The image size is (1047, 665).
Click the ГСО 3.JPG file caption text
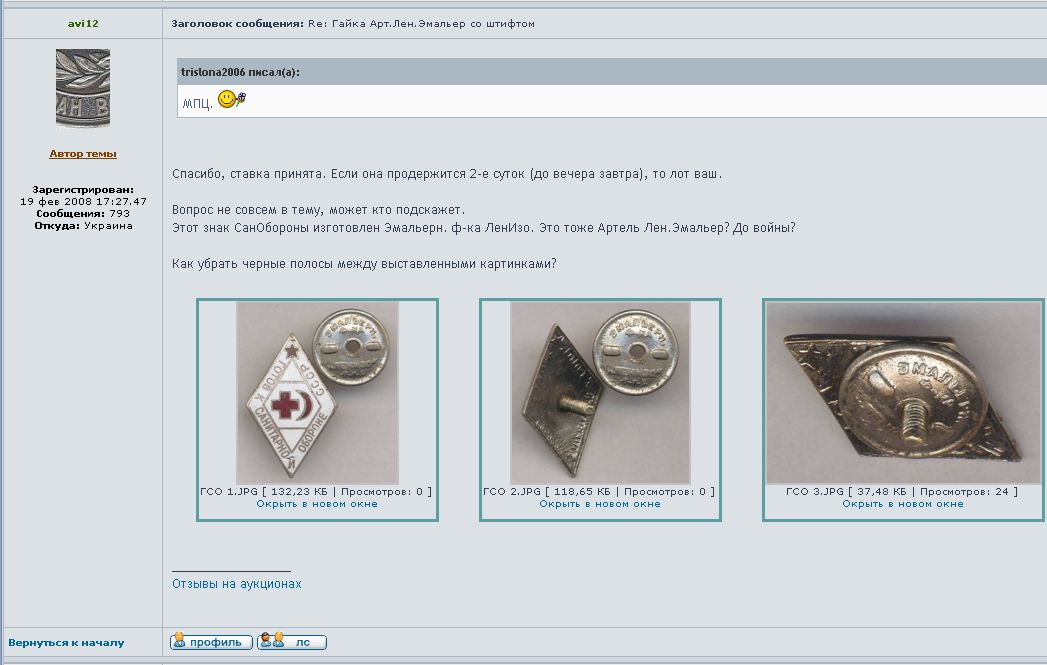coord(903,492)
